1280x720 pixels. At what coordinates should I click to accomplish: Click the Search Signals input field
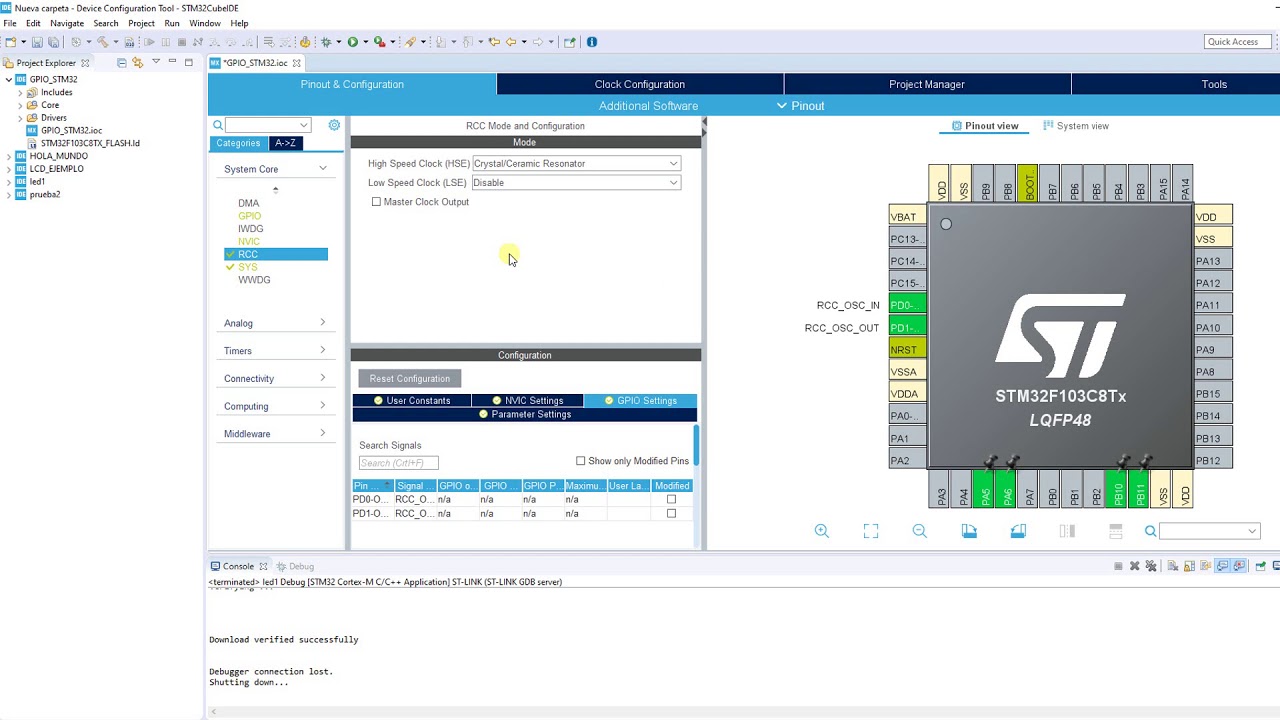click(398, 463)
